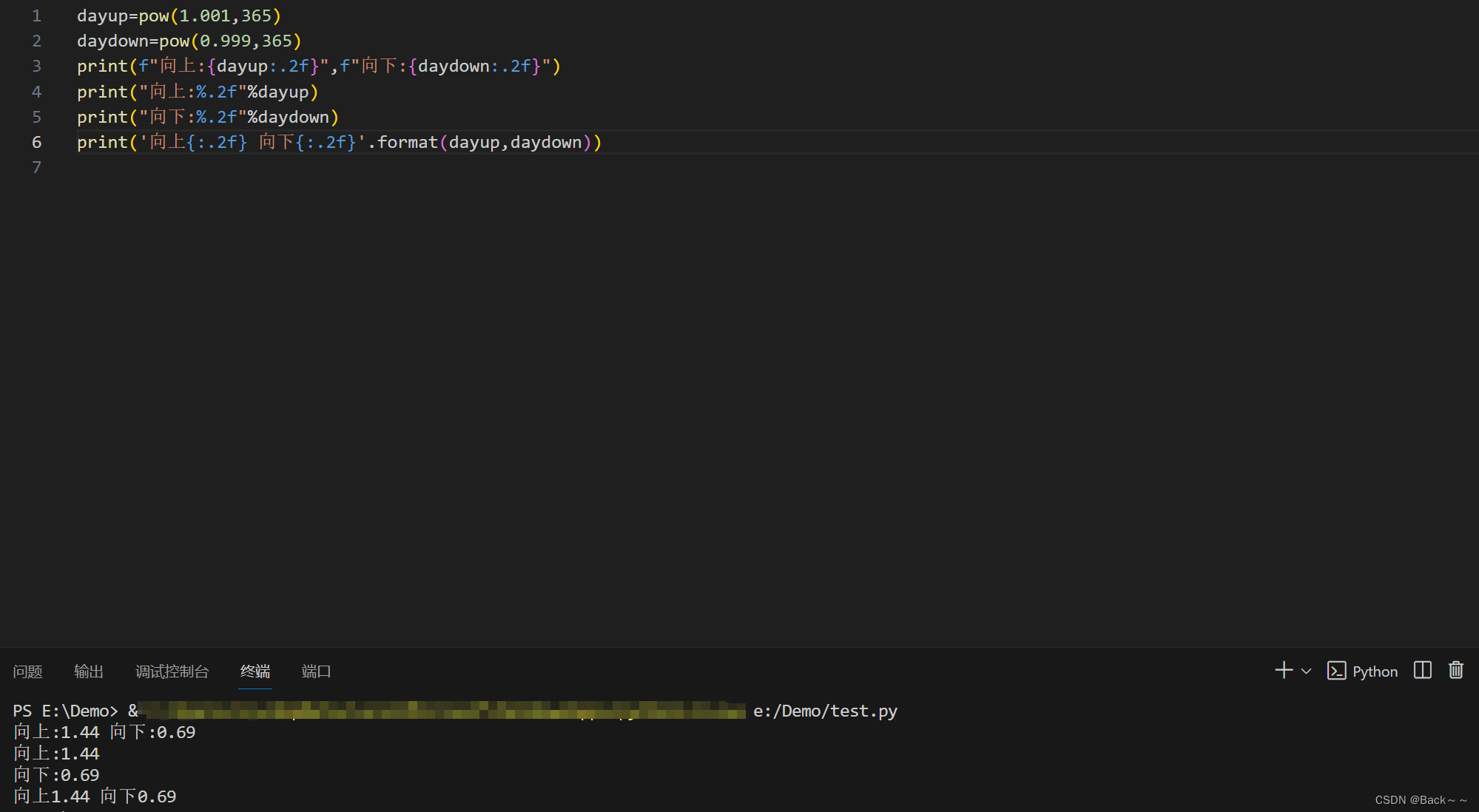Select the 终端 tab
Screen dimensions: 1479x812
255,671
